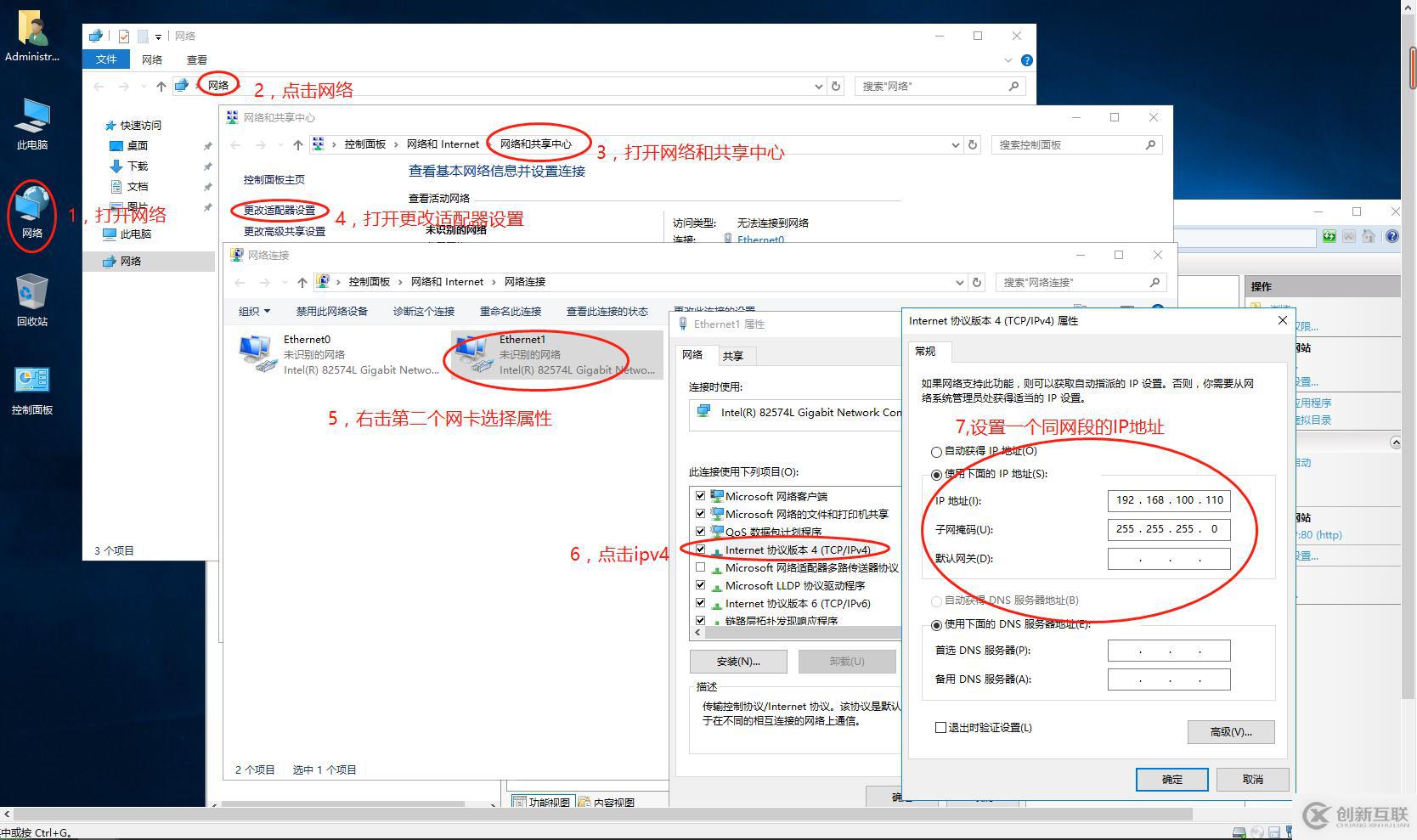Expand address bar dropdown in 网络连接 window

[959, 282]
